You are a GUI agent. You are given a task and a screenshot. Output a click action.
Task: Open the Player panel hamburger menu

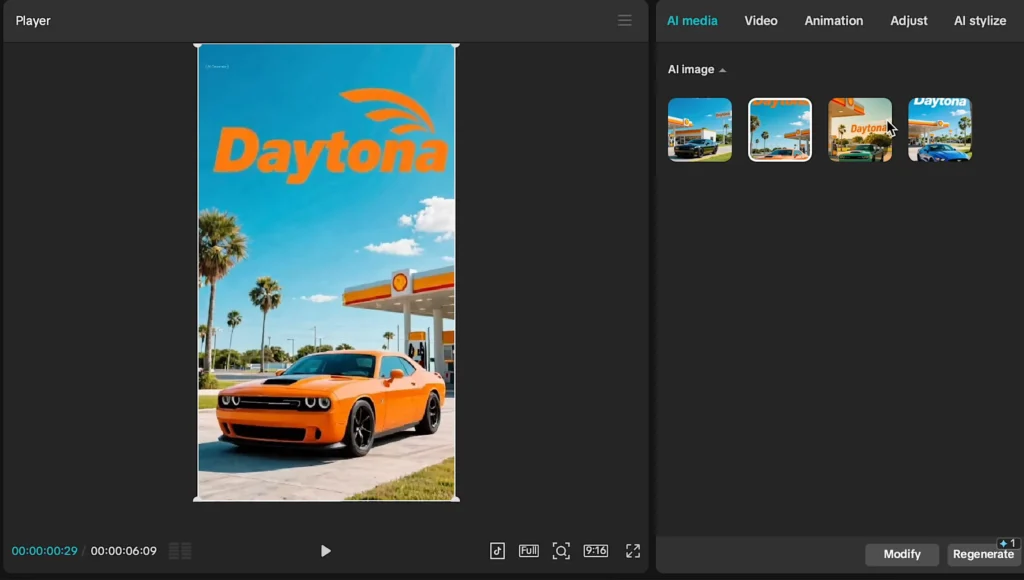click(x=624, y=20)
